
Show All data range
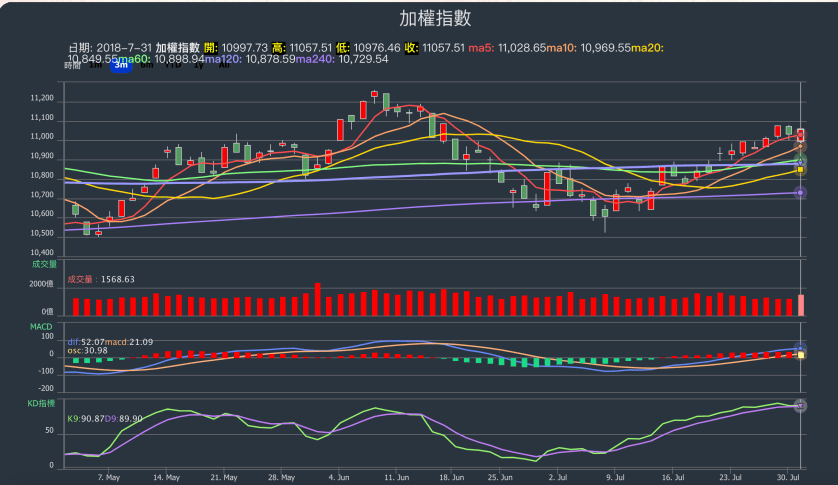(221, 66)
